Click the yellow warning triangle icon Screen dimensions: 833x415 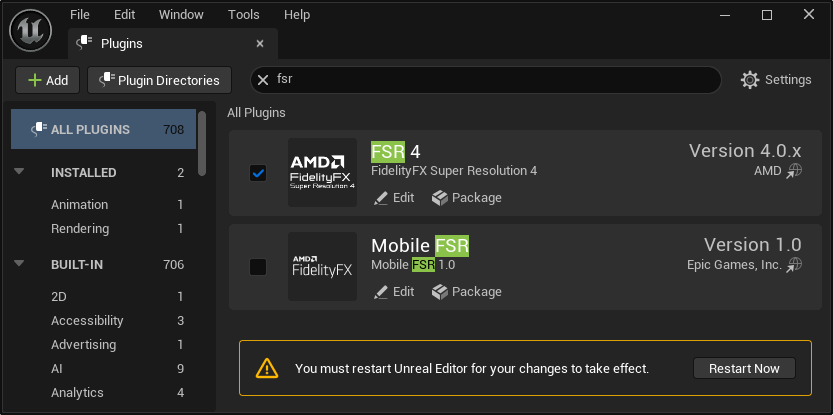tap(266, 368)
